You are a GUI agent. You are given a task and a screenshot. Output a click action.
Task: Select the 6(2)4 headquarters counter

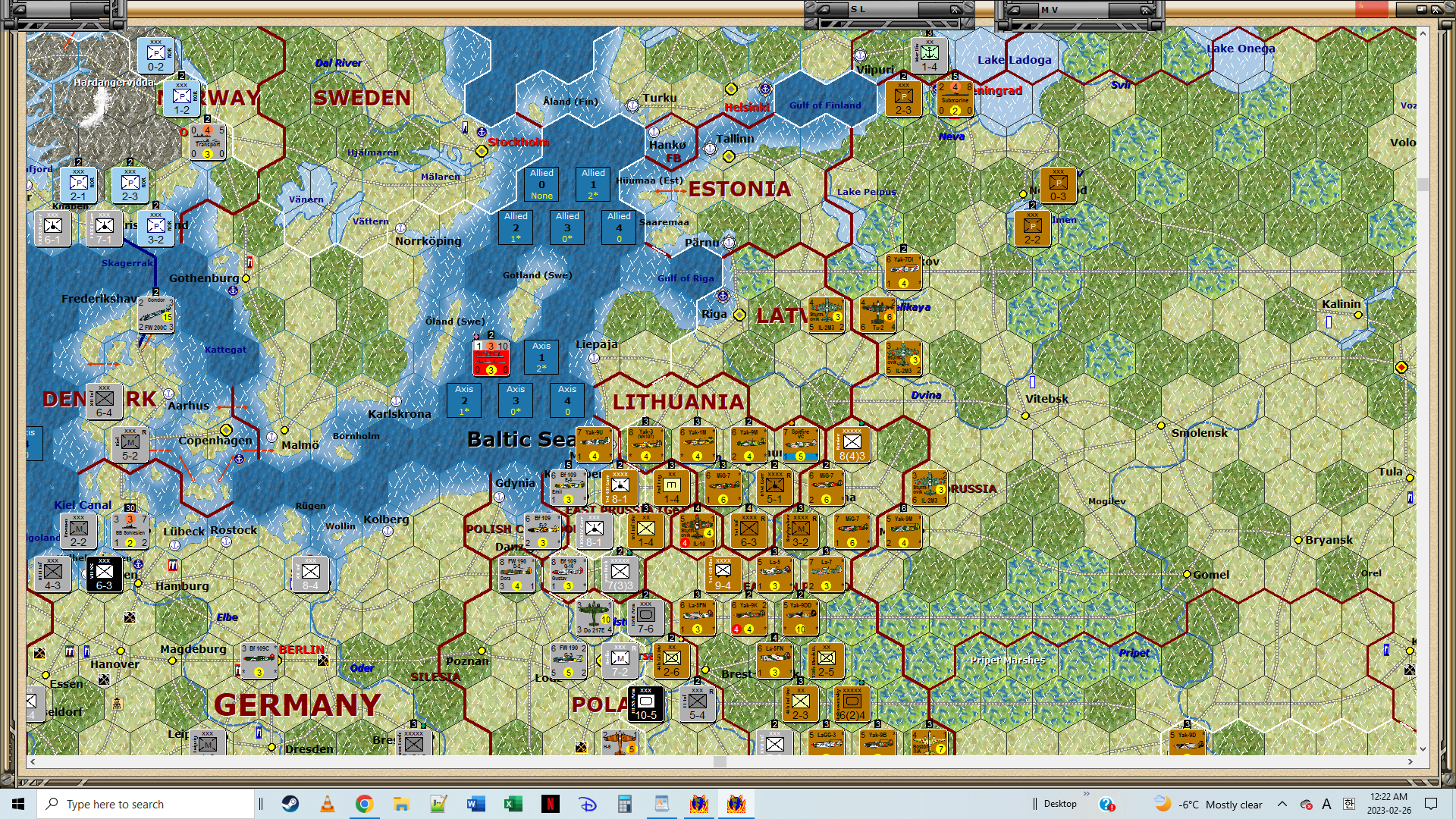pyautogui.click(x=852, y=704)
